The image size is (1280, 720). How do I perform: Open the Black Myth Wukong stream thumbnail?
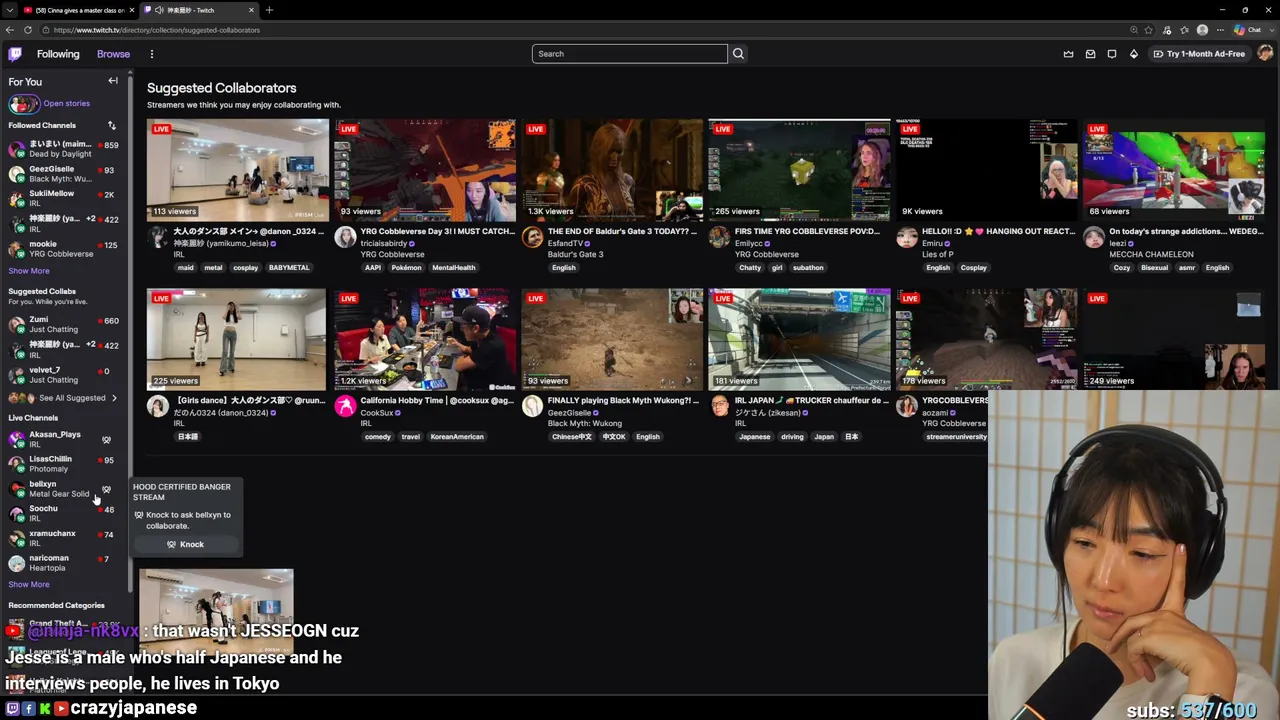tap(612, 339)
